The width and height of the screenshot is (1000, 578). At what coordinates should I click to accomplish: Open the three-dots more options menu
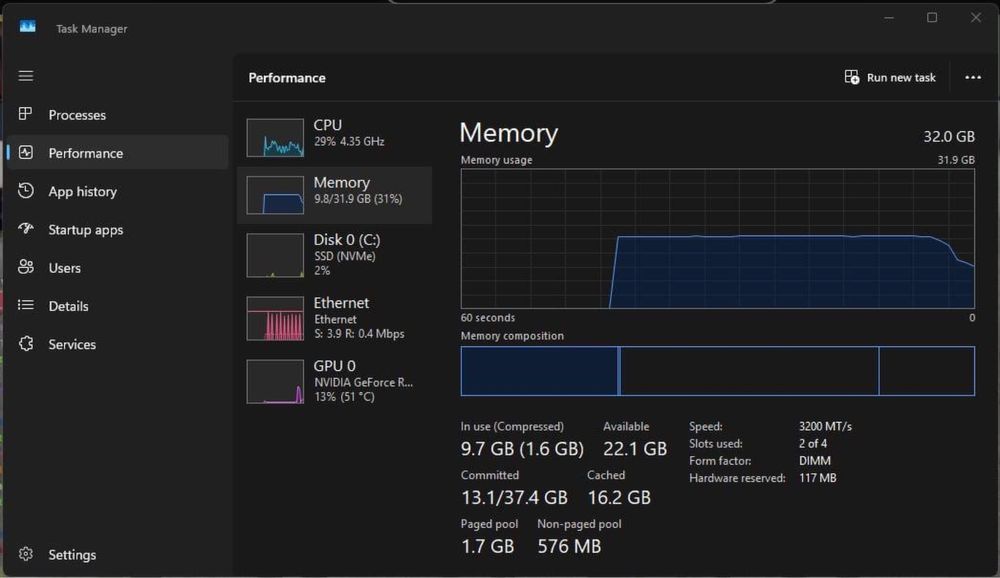973,77
